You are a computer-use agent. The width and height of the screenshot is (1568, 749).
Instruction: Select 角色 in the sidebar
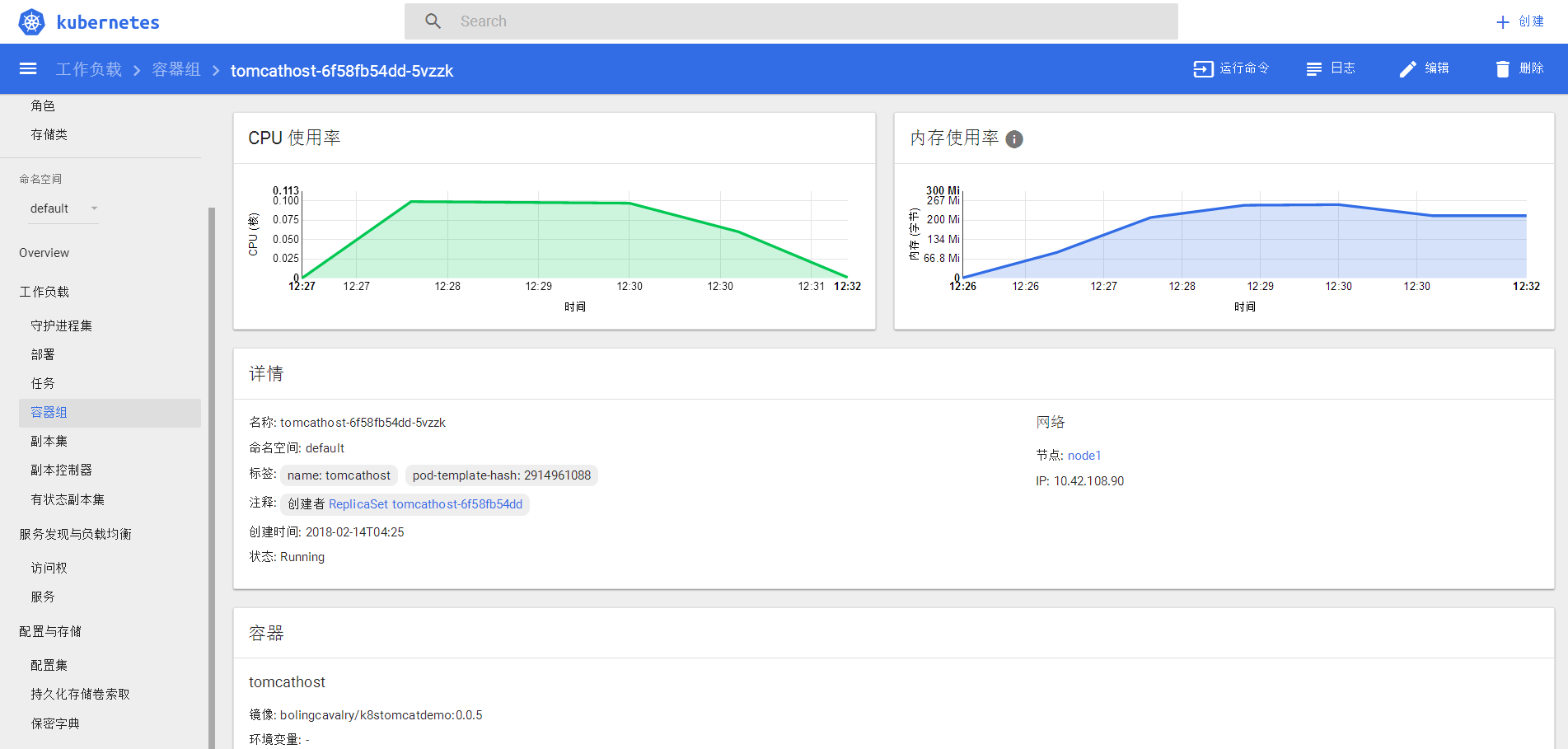[x=43, y=105]
